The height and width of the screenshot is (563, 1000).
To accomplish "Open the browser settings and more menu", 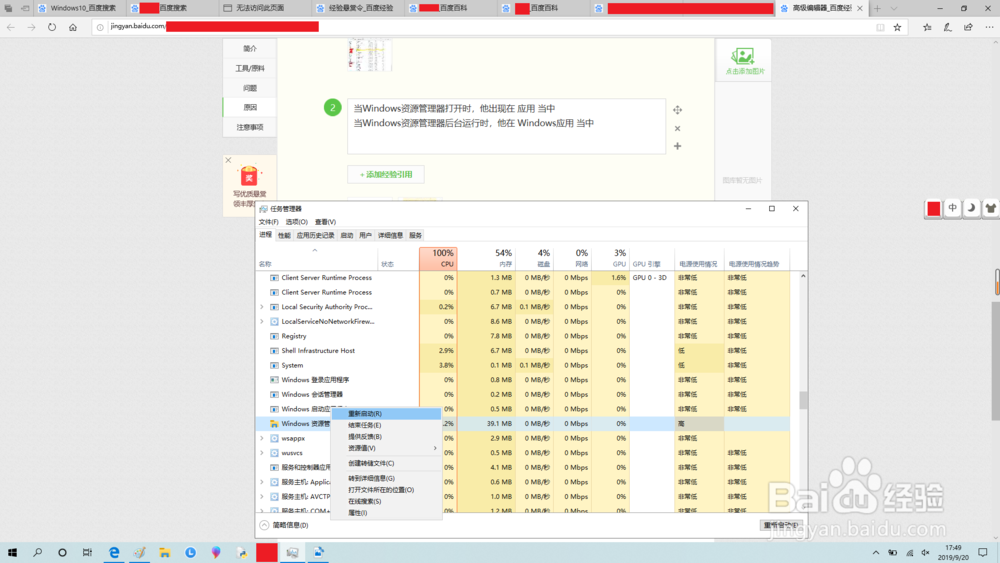I will click(x=989, y=27).
